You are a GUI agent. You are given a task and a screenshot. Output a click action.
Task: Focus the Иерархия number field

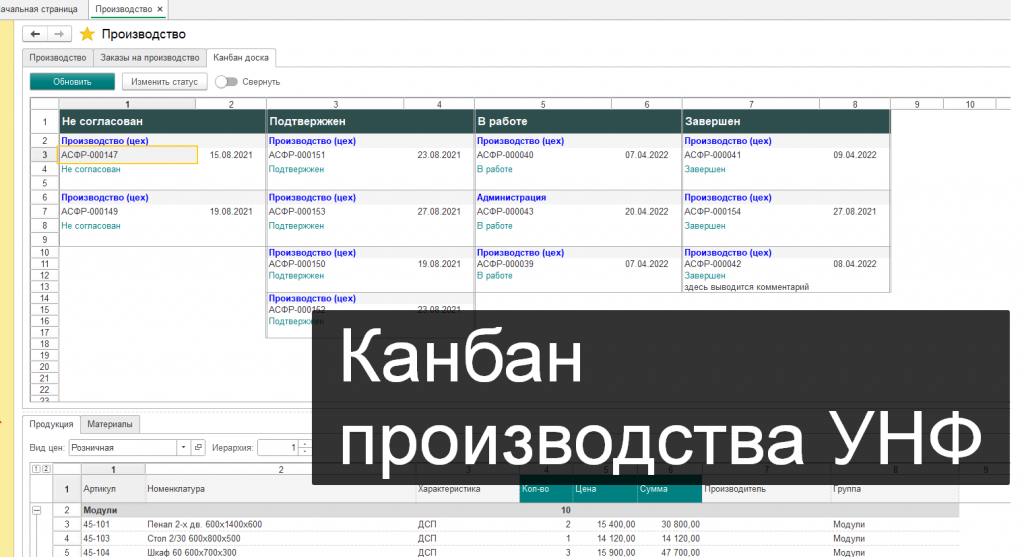point(278,447)
